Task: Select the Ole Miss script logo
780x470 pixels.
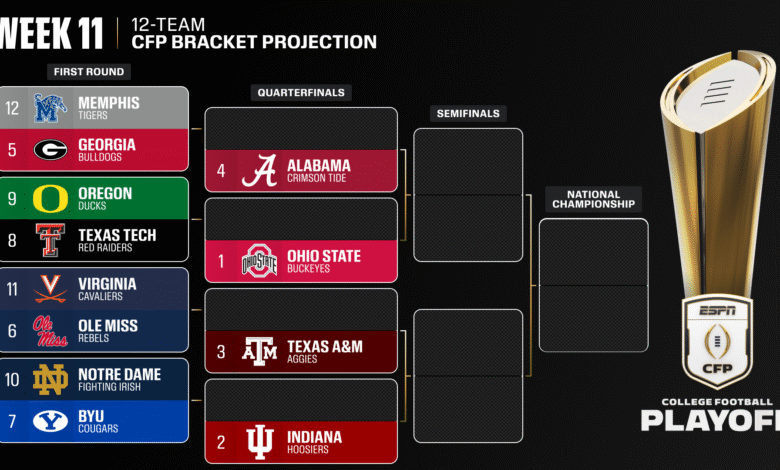Action: click(x=50, y=330)
